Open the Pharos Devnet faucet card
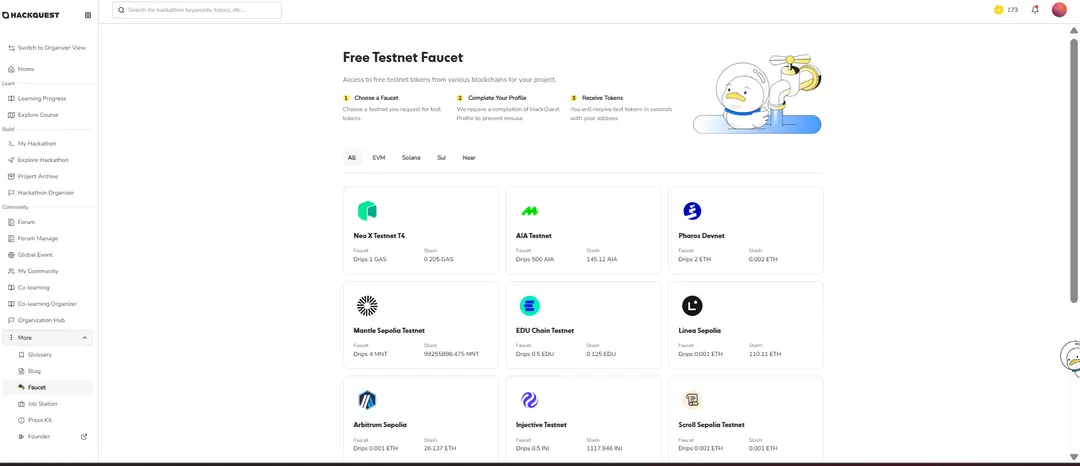Viewport: 1080px width, 466px height. coord(745,231)
